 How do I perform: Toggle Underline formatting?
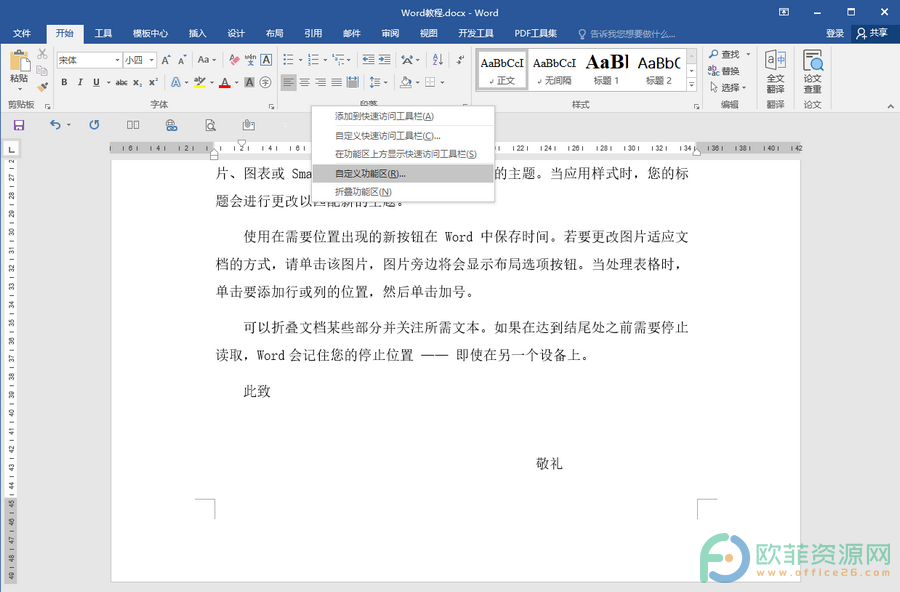[96, 83]
